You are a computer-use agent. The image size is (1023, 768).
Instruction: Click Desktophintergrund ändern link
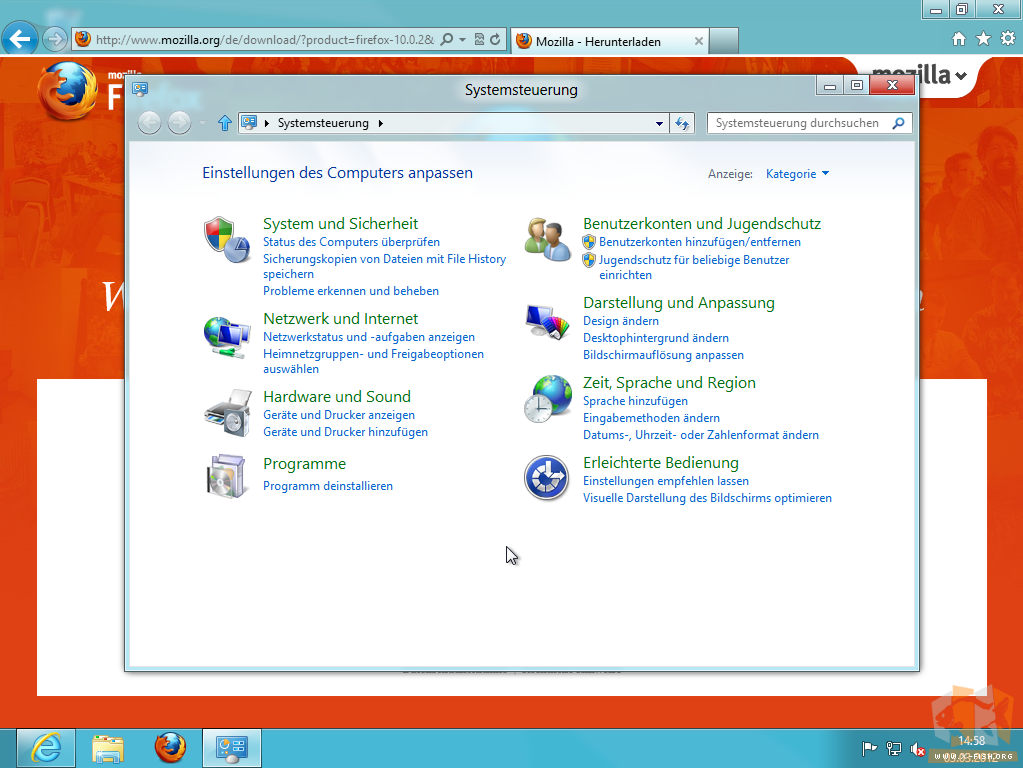pyautogui.click(x=656, y=338)
